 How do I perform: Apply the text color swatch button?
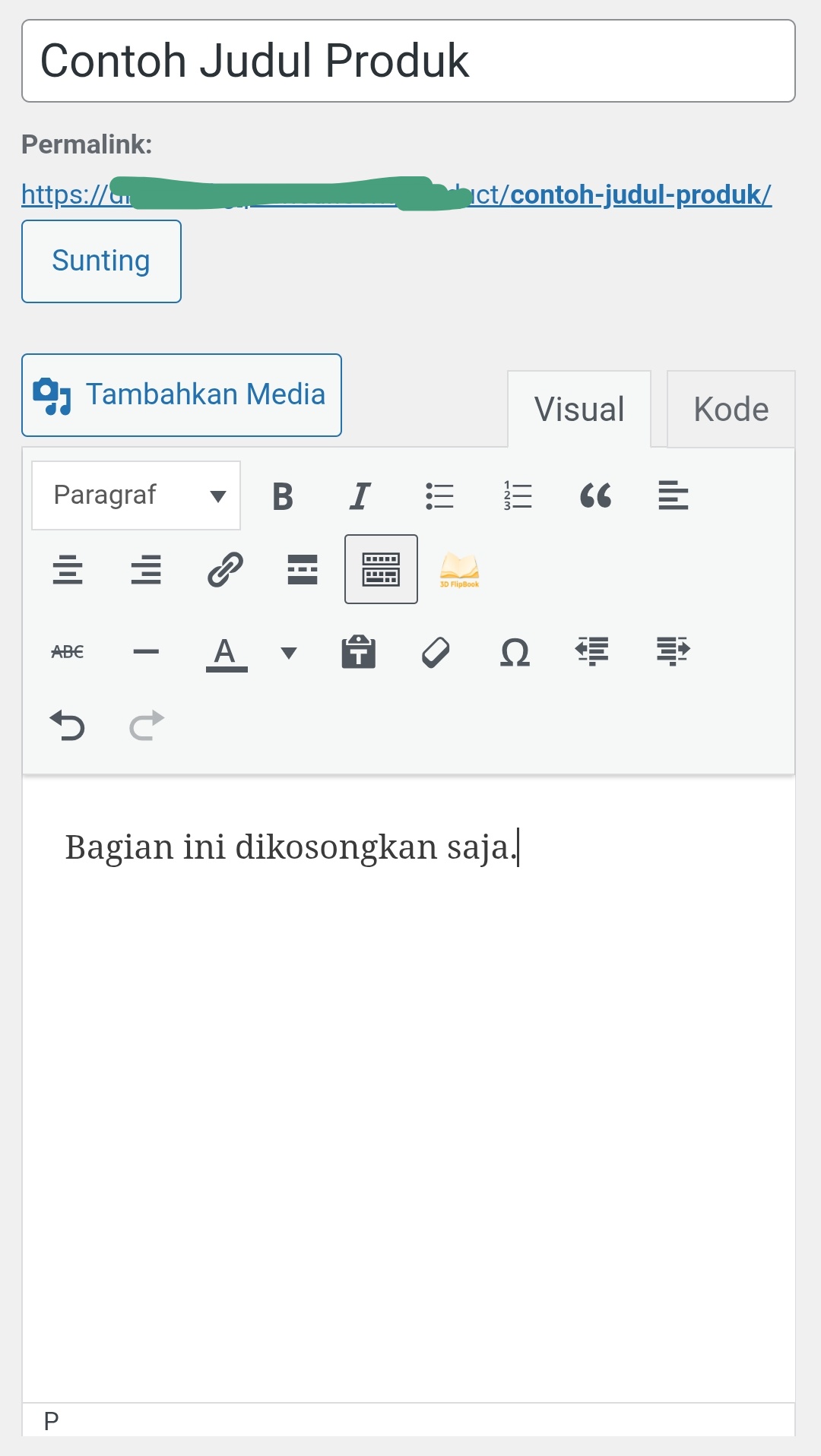(226, 652)
